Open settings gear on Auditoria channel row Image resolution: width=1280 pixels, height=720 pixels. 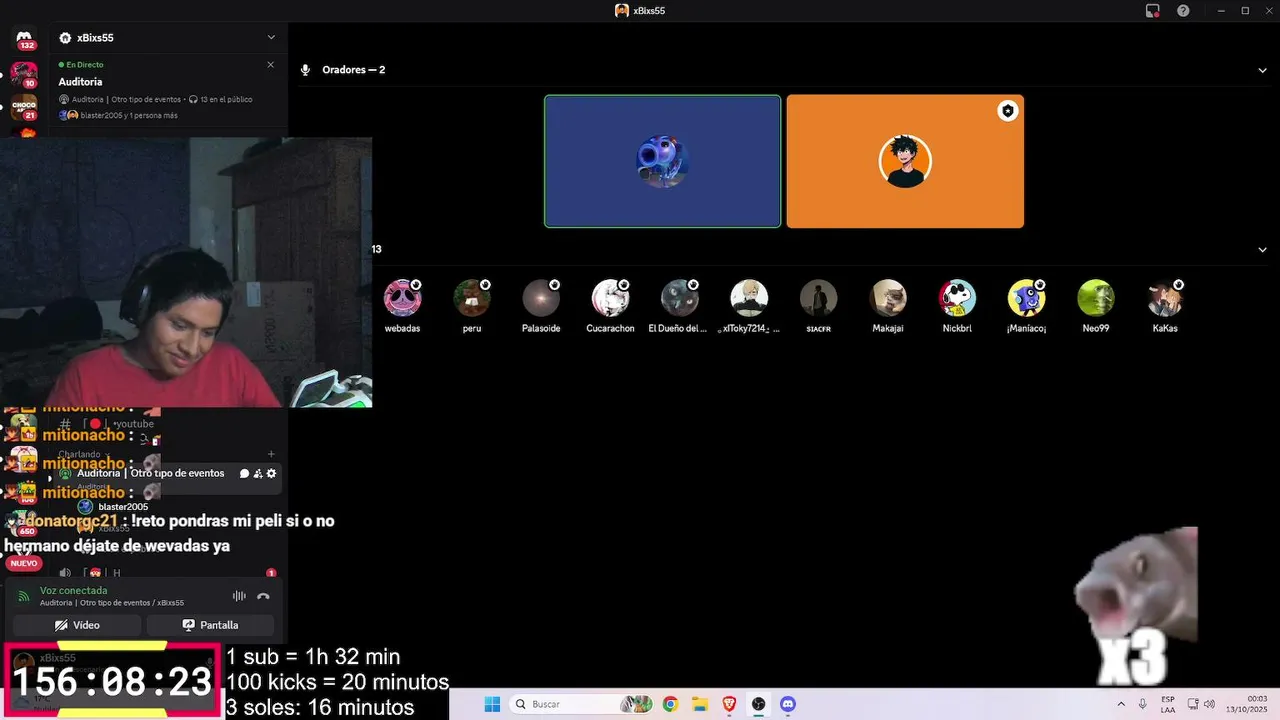point(271,473)
